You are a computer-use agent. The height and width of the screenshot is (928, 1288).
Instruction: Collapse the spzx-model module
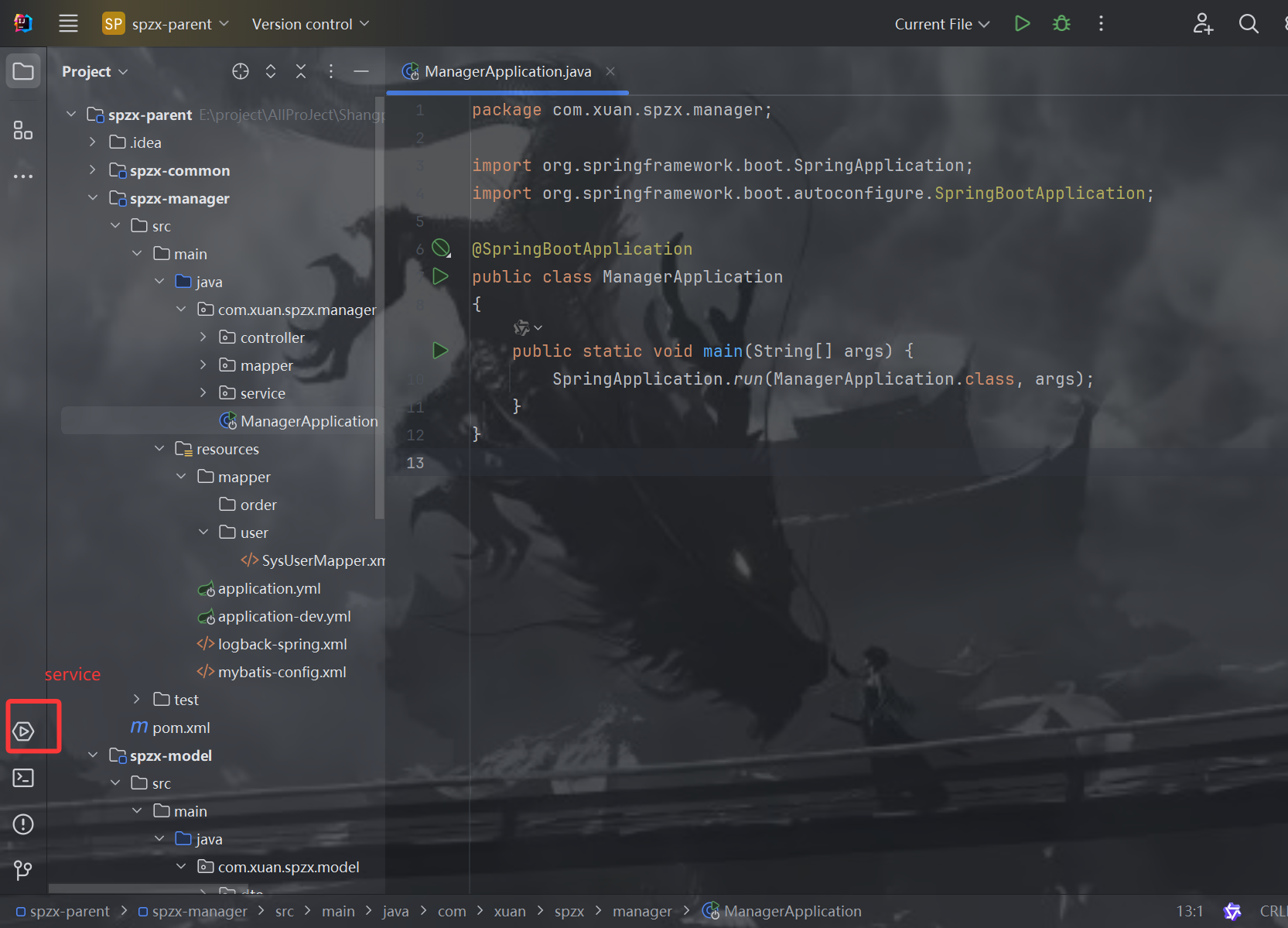(93, 755)
